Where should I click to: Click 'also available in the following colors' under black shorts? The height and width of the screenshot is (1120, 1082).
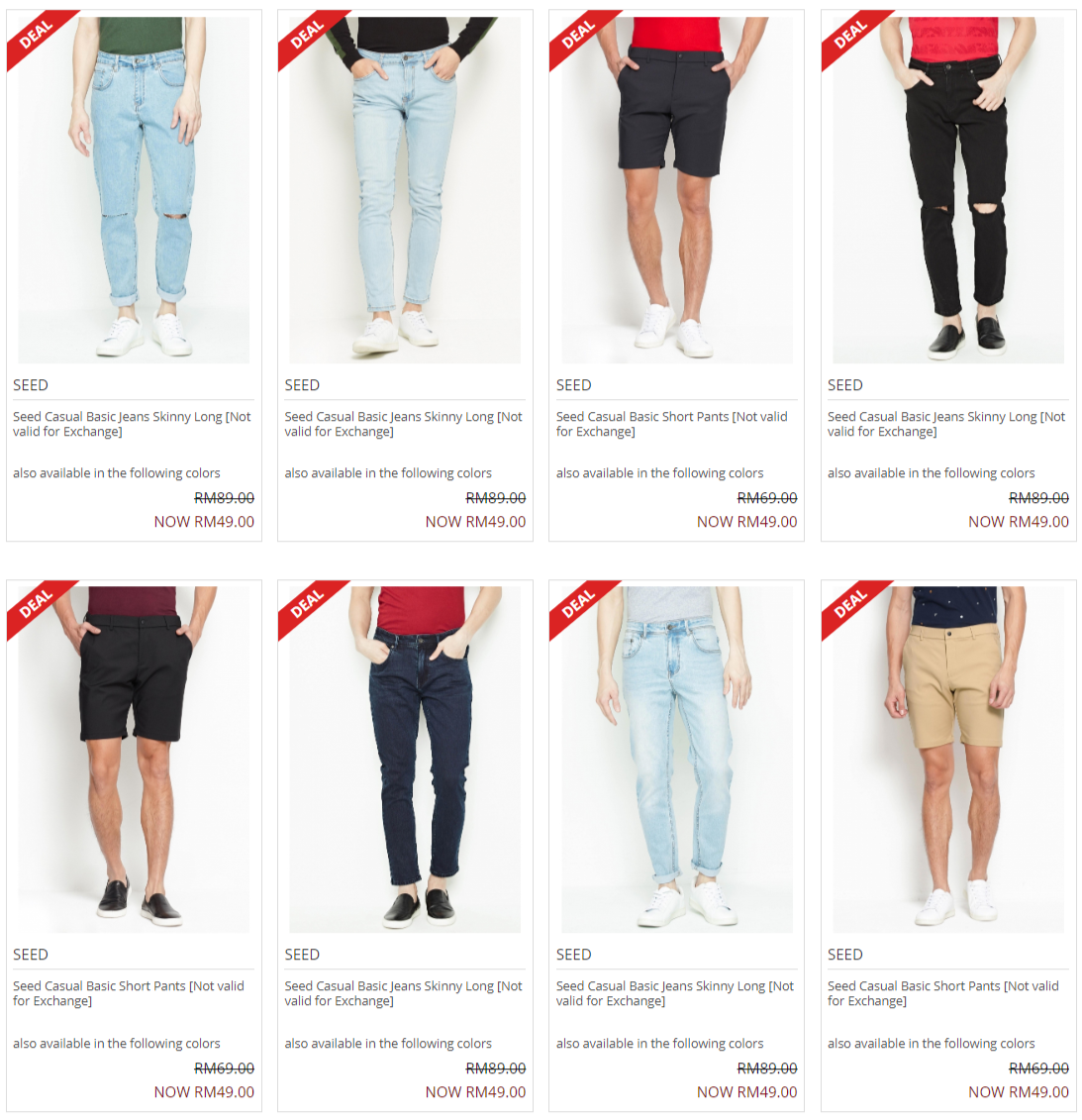pyautogui.click(x=117, y=1043)
